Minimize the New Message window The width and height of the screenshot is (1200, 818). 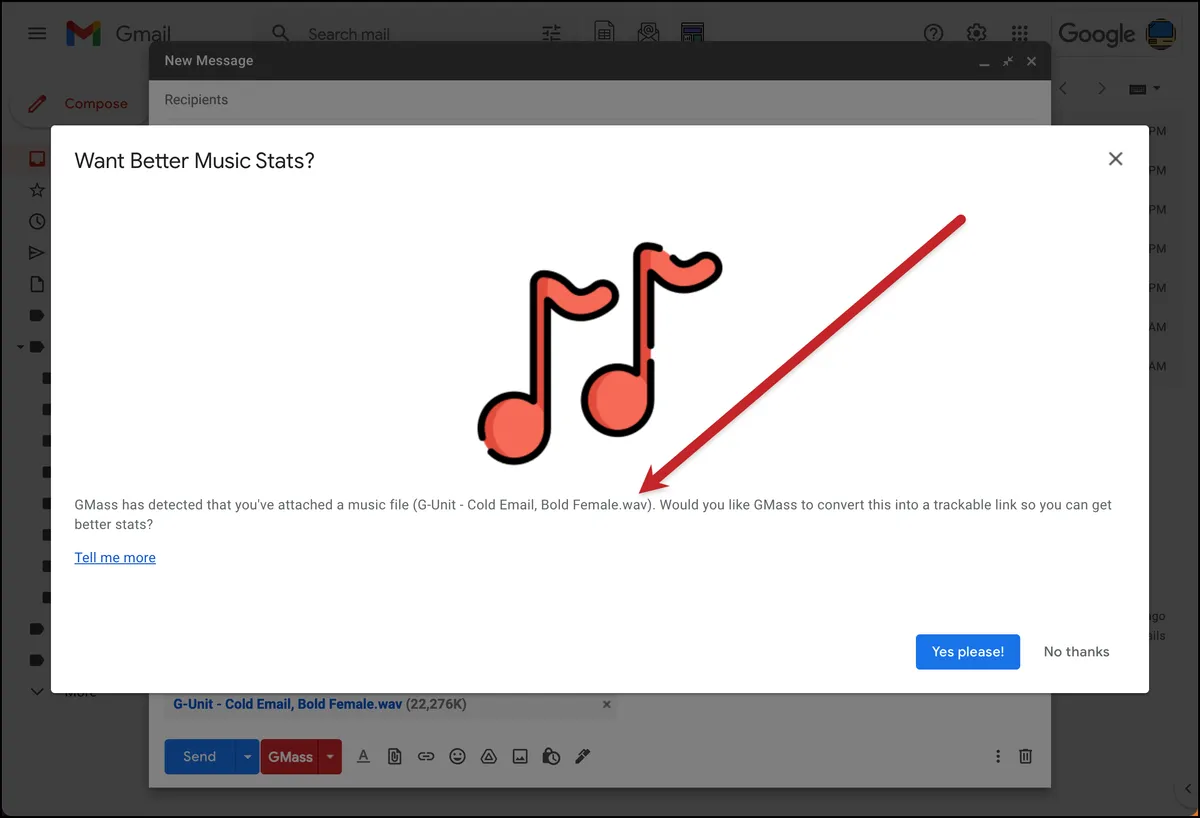pyautogui.click(x=984, y=62)
